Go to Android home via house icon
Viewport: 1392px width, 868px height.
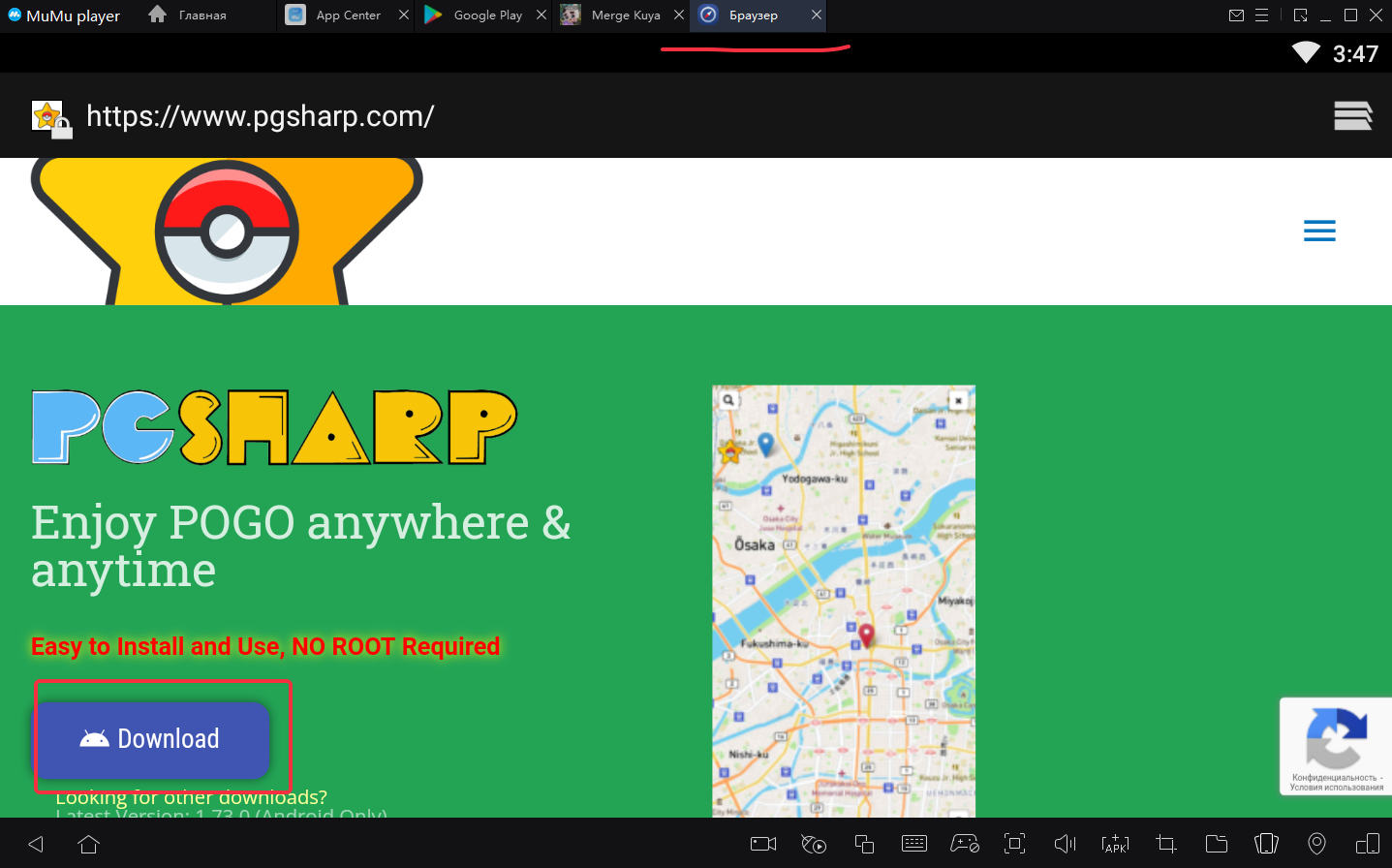88,844
